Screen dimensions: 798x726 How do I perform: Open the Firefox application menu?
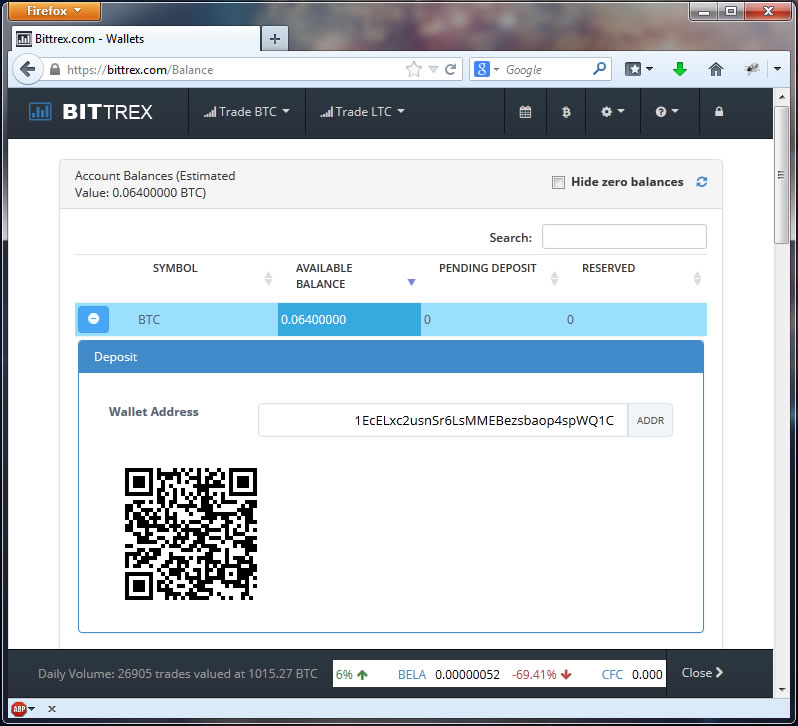54,11
